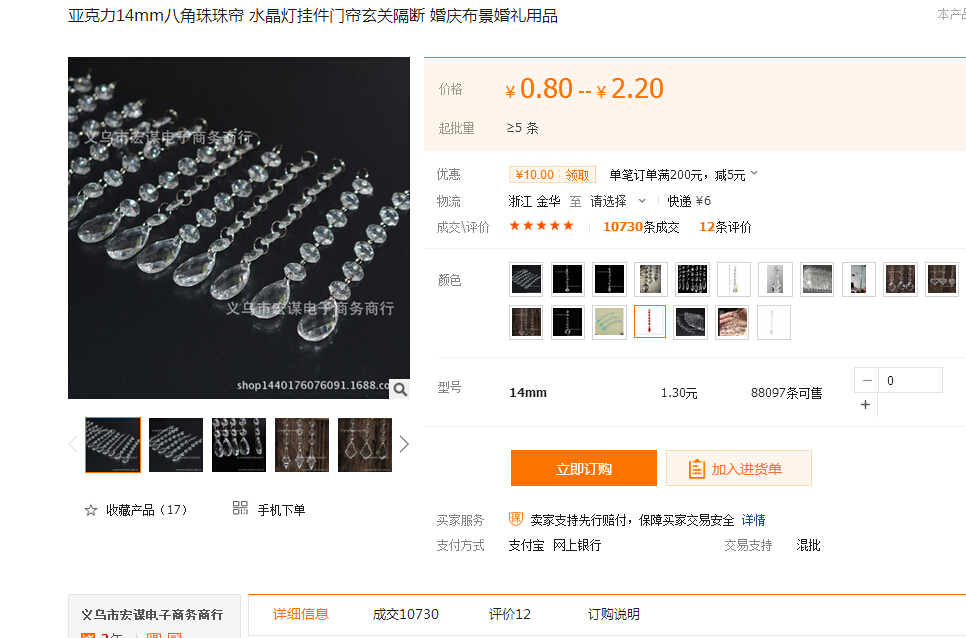Image resolution: width=966 pixels, height=638 pixels.
Task: Click the quantity input field
Action: point(910,380)
